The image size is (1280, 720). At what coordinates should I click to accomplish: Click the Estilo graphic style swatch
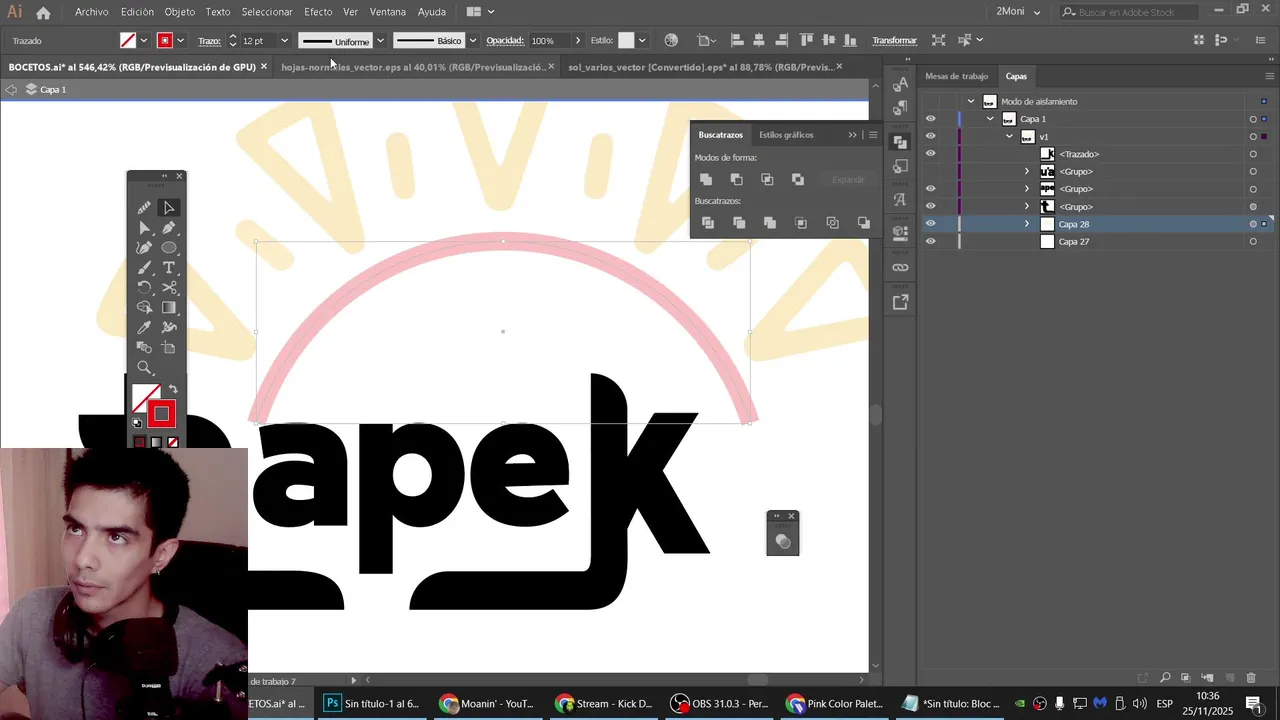tap(626, 40)
